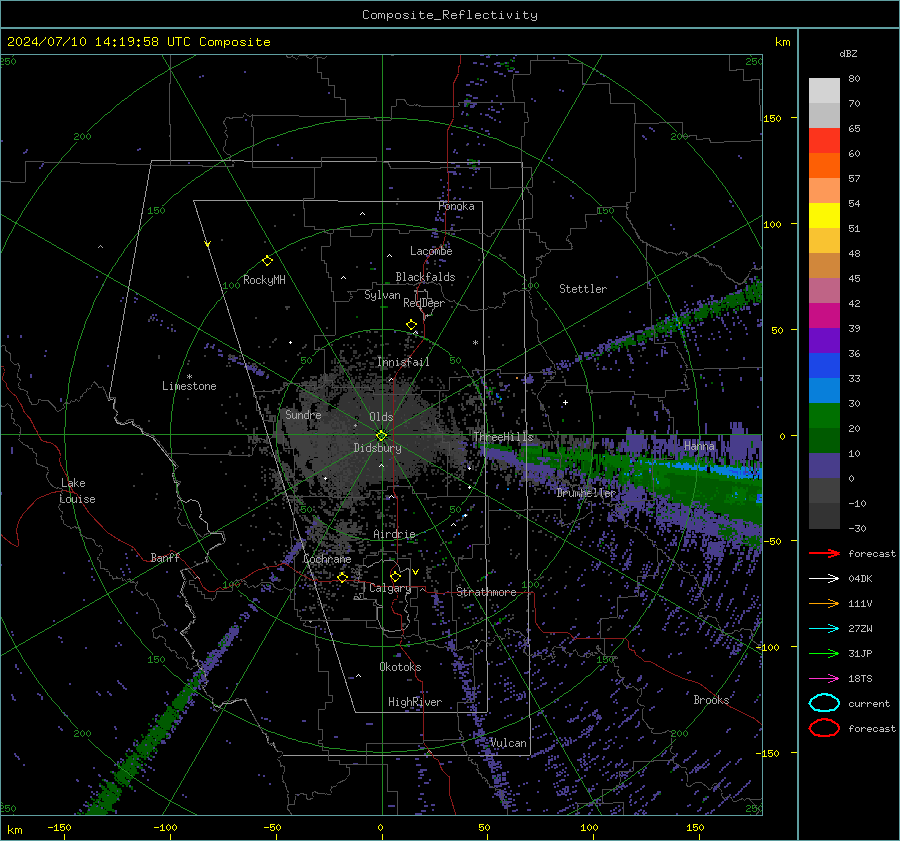Click the Brooks city label
Image resolution: width=900 pixels, height=841 pixels.
click(x=711, y=700)
